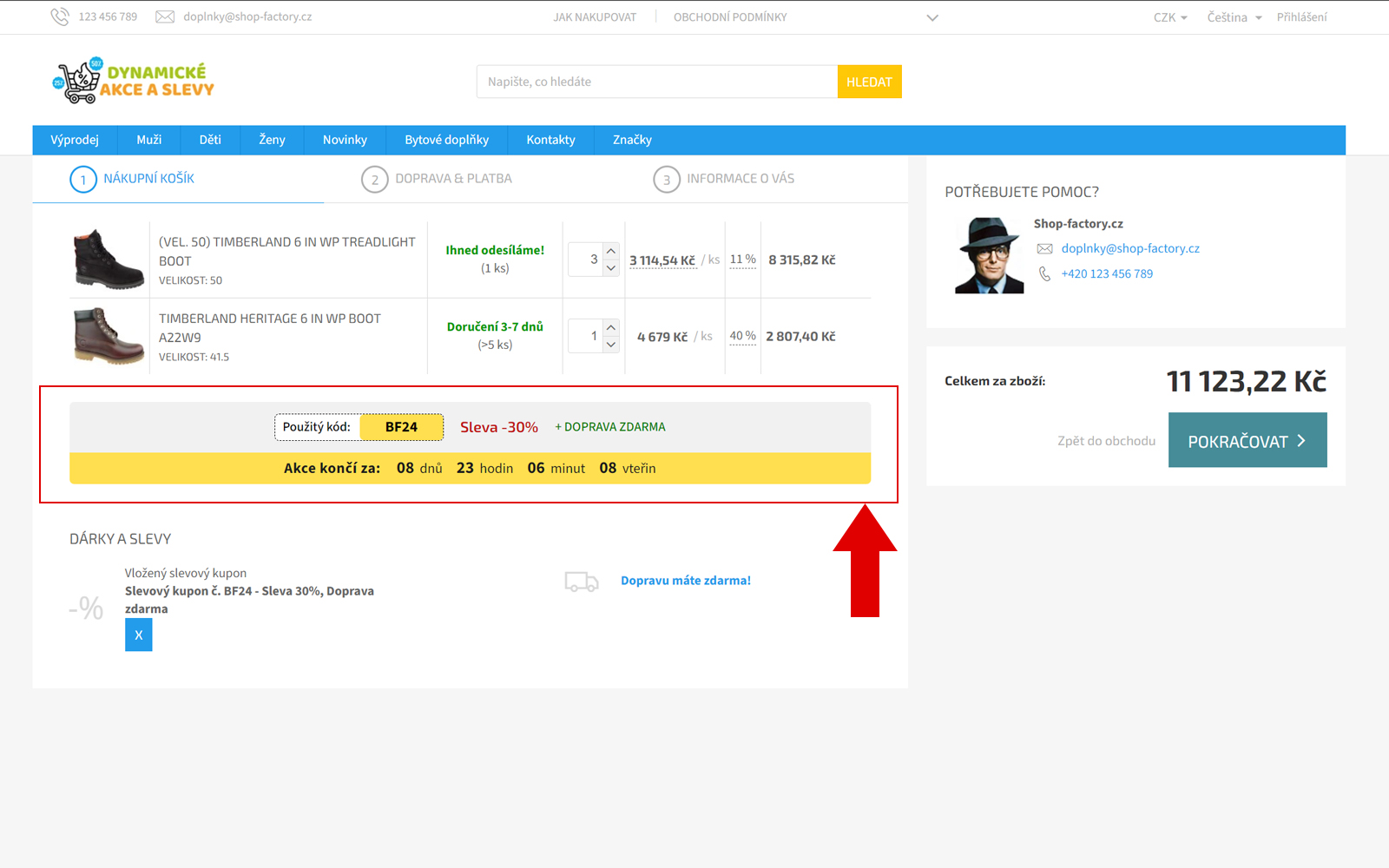Click the 40 % discount label

click(x=743, y=336)
